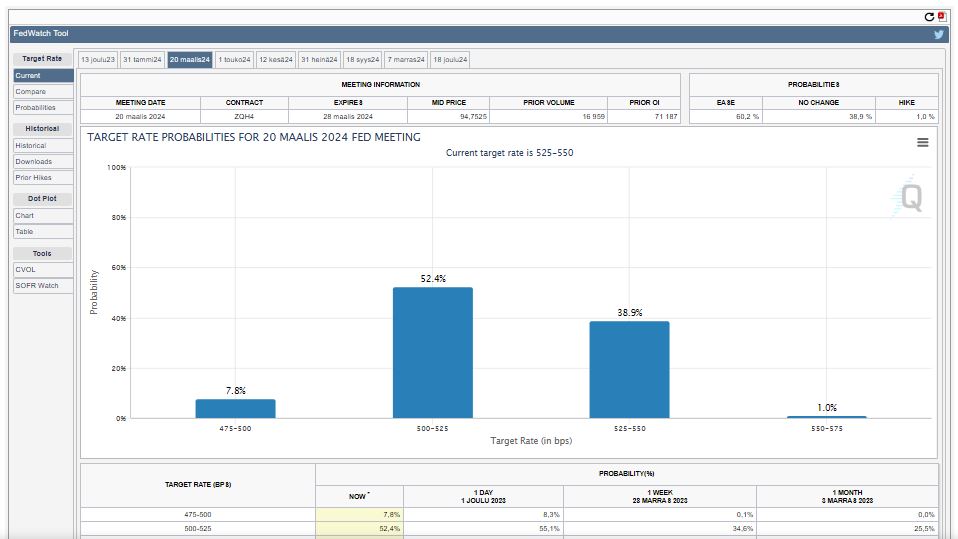Click the 1,0 % hike probability

point(925,116)
